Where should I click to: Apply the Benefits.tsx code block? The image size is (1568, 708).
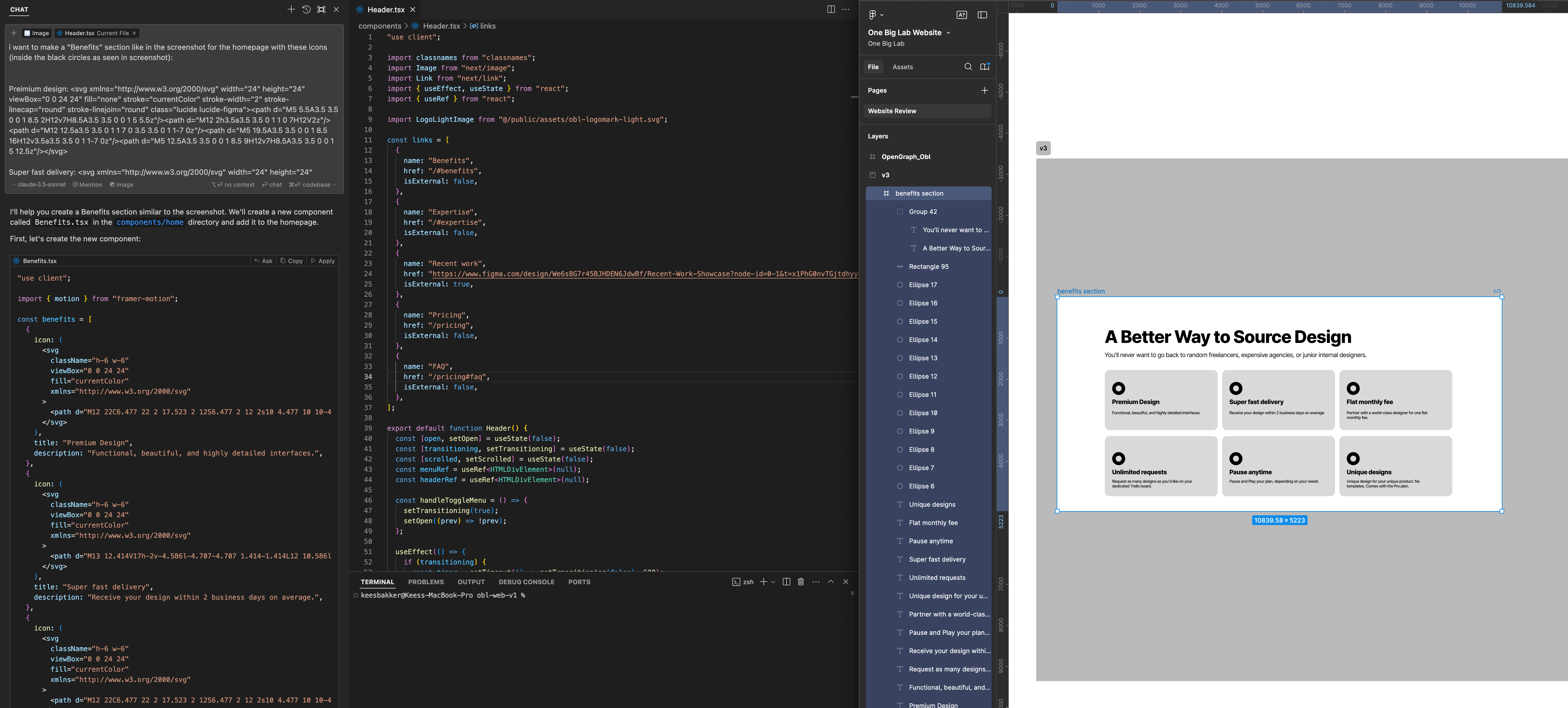(323, 260)
